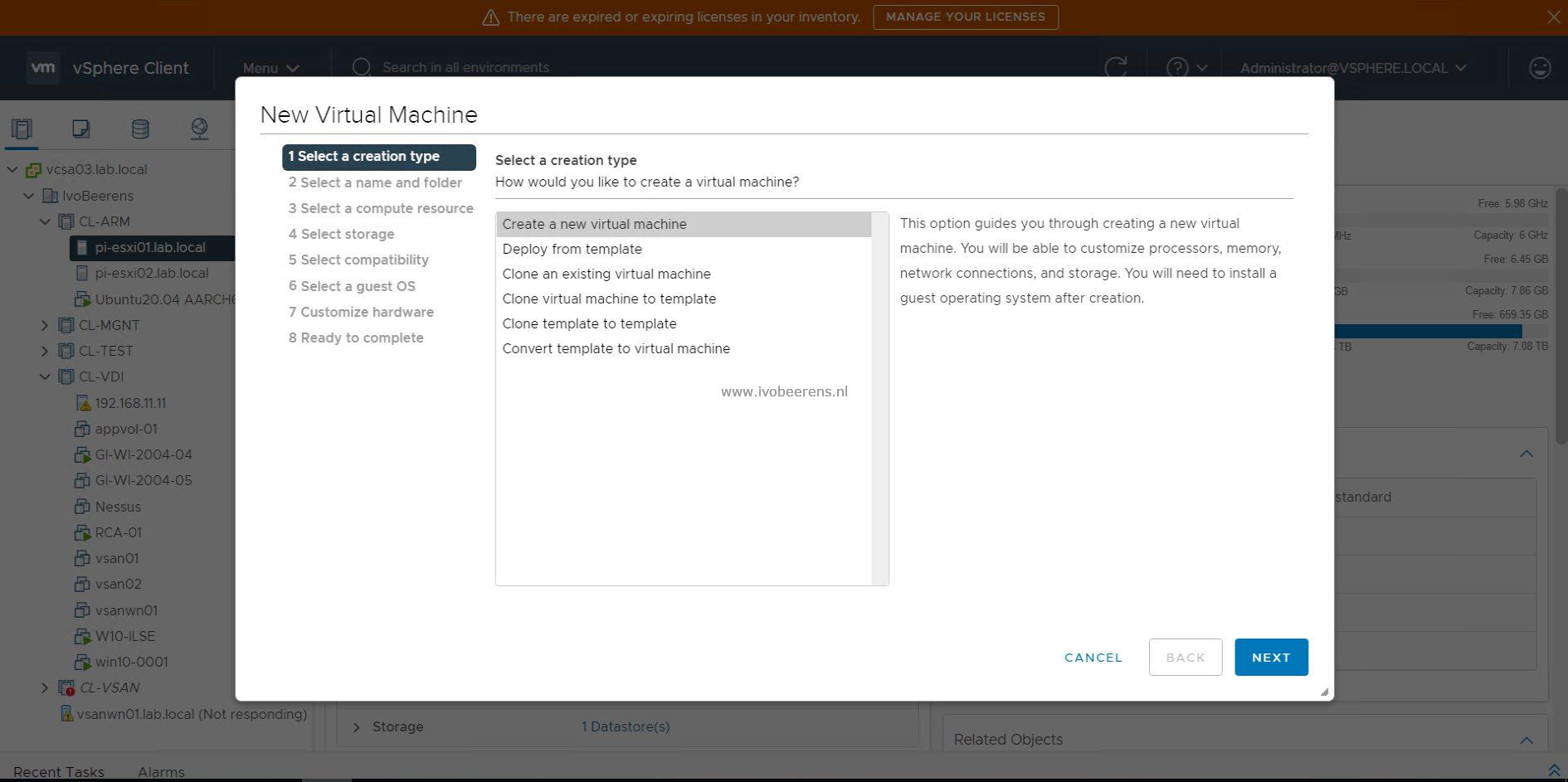Screen dimensions: 1568x782
Task: Click MANAGE YOUR LICENSES button
Action: pos(966,17)
